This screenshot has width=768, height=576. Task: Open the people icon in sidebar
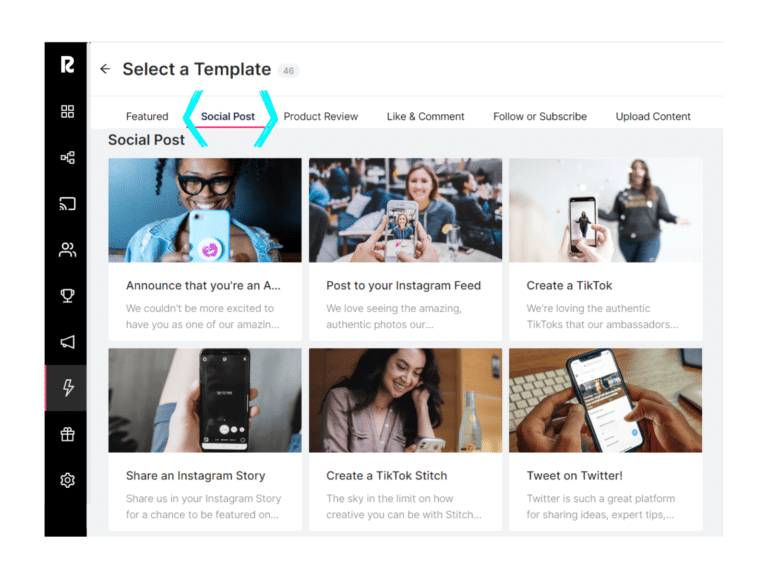tap(67, 250)
